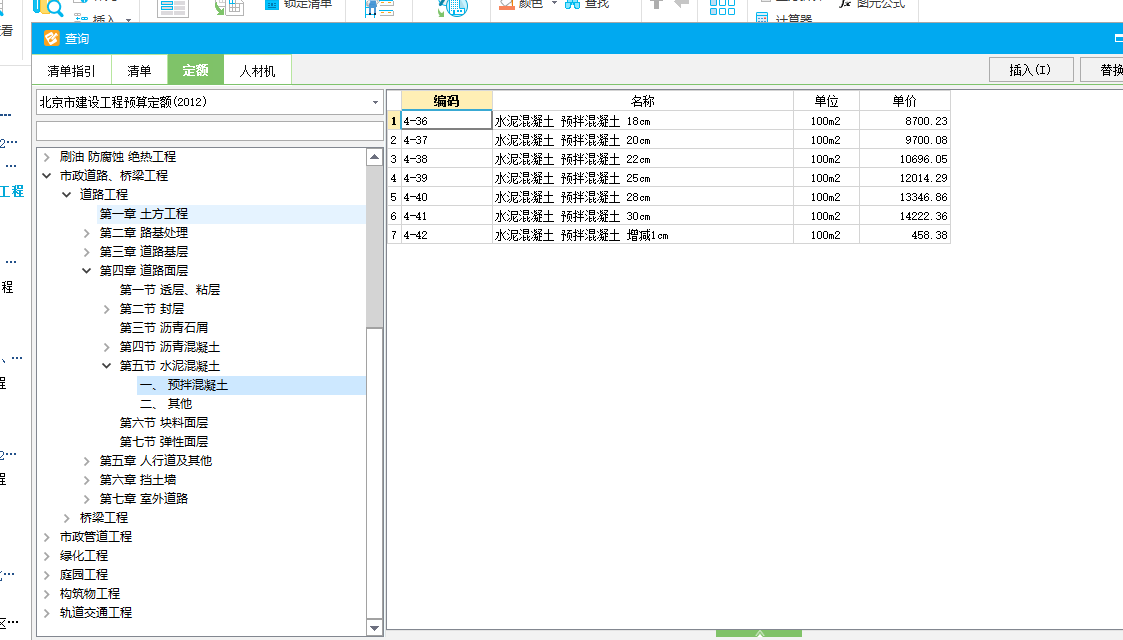Click price cell 8700.23
The width and height of the screenshot is (1123, 640).
[905, 121]
